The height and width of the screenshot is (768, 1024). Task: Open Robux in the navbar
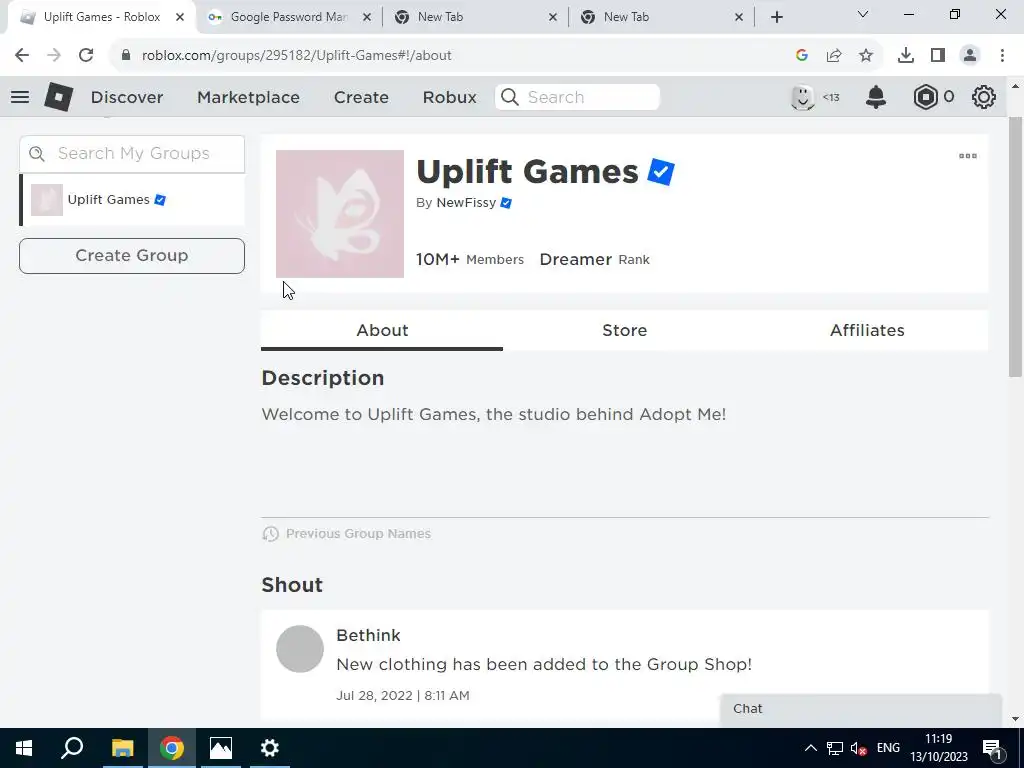(449, 97)
